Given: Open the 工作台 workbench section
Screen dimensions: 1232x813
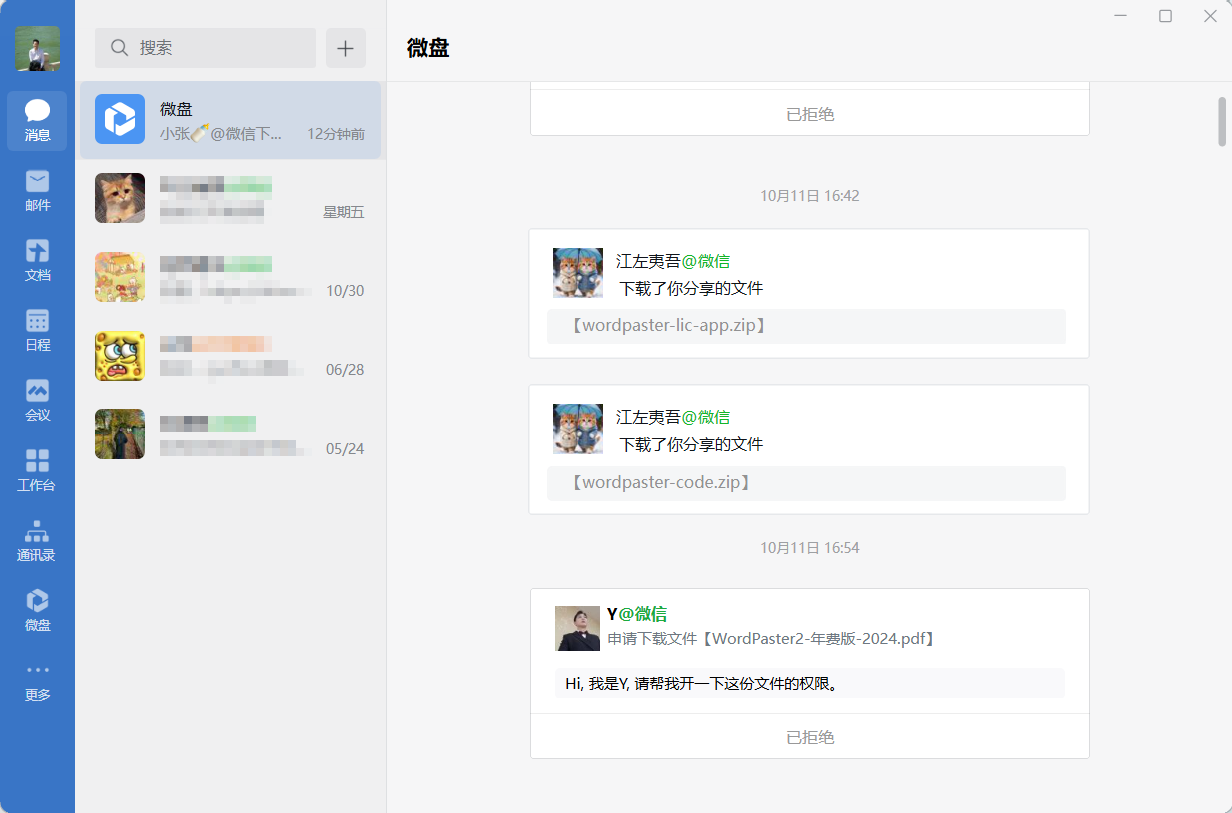Looking at the screenshot, I should 37,471.
